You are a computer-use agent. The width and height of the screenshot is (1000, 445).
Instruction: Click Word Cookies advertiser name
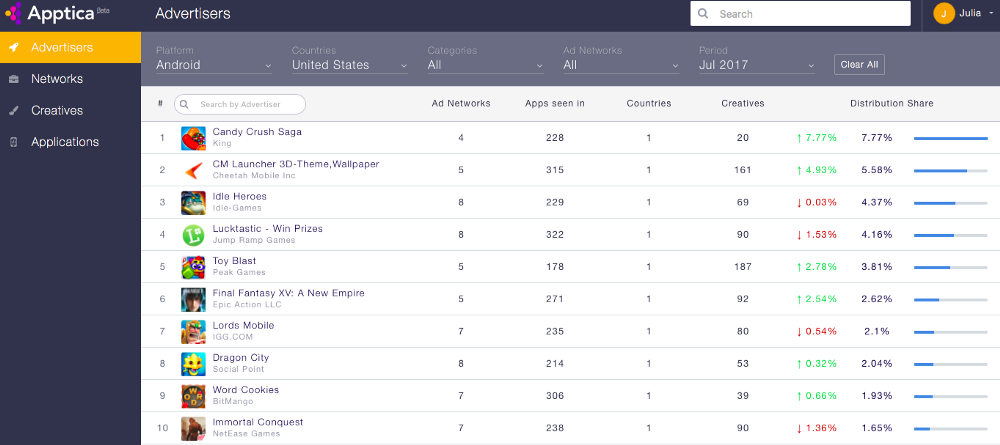pyautogui.click(x=246, y=390)
